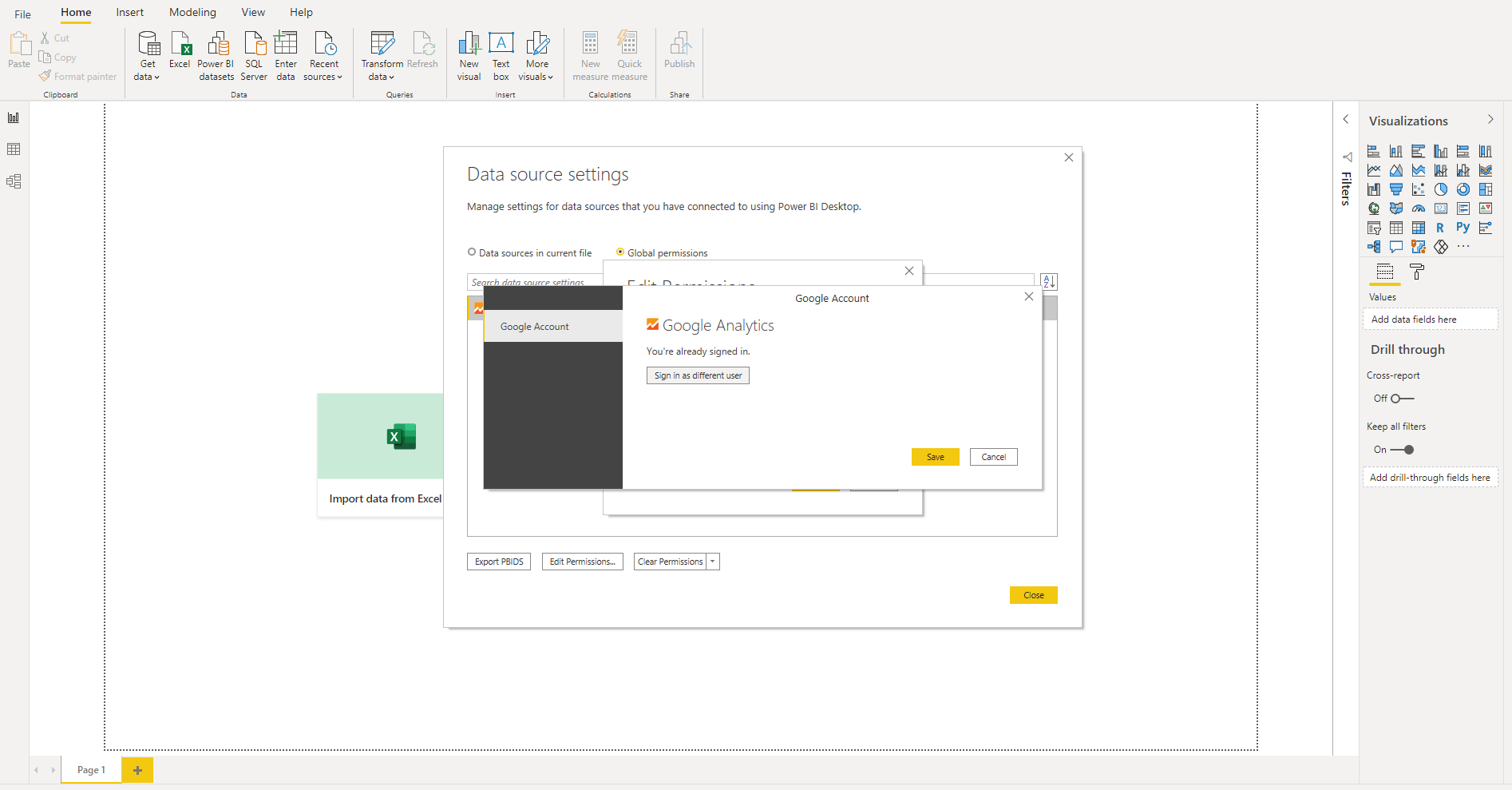The width and height of the screenshot is (1512, 790).
Task: Select the treemap visual
Action: [x=1486, y=189]
